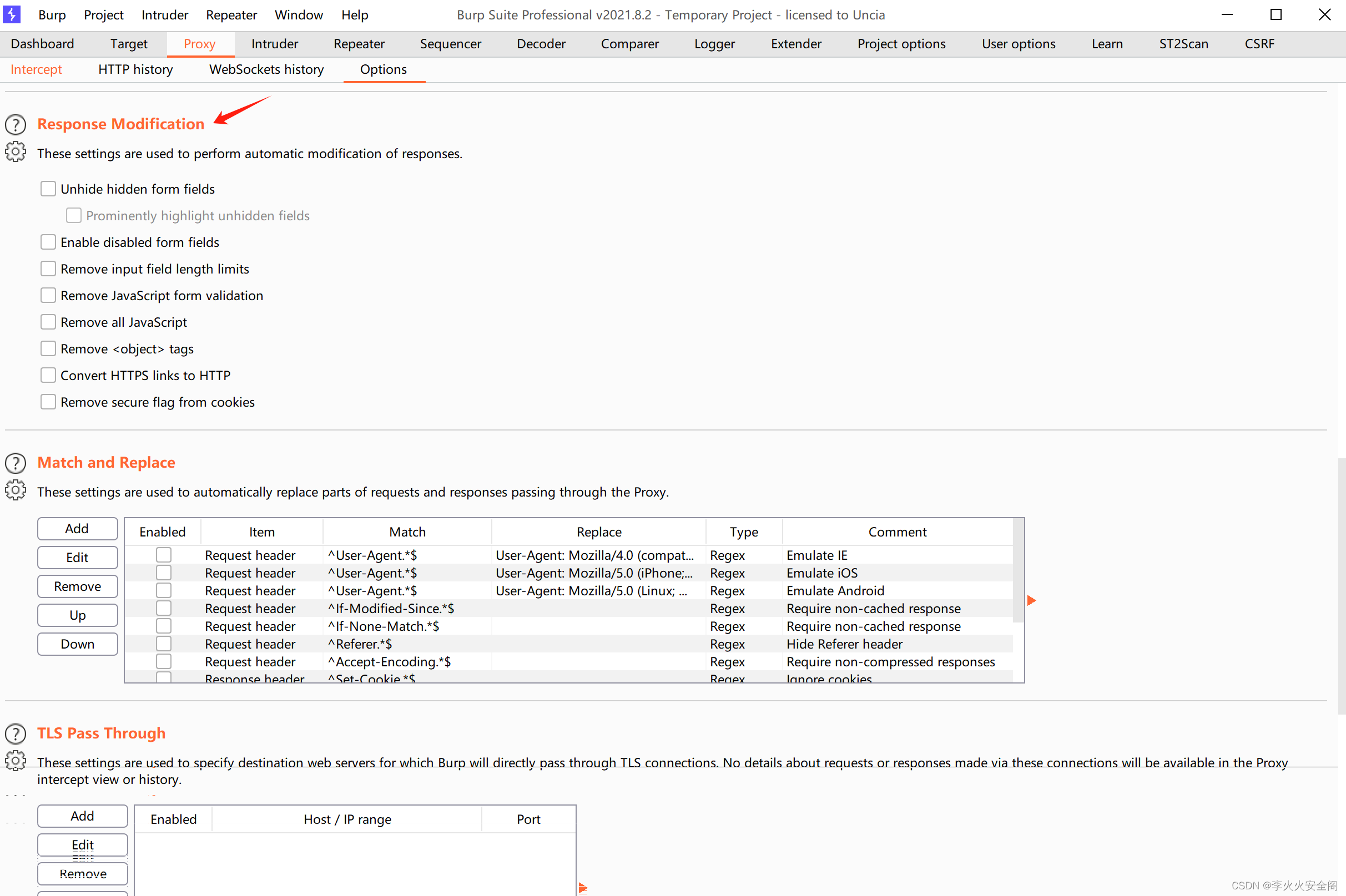Switch to the Comparer tab

click(630, 44)
